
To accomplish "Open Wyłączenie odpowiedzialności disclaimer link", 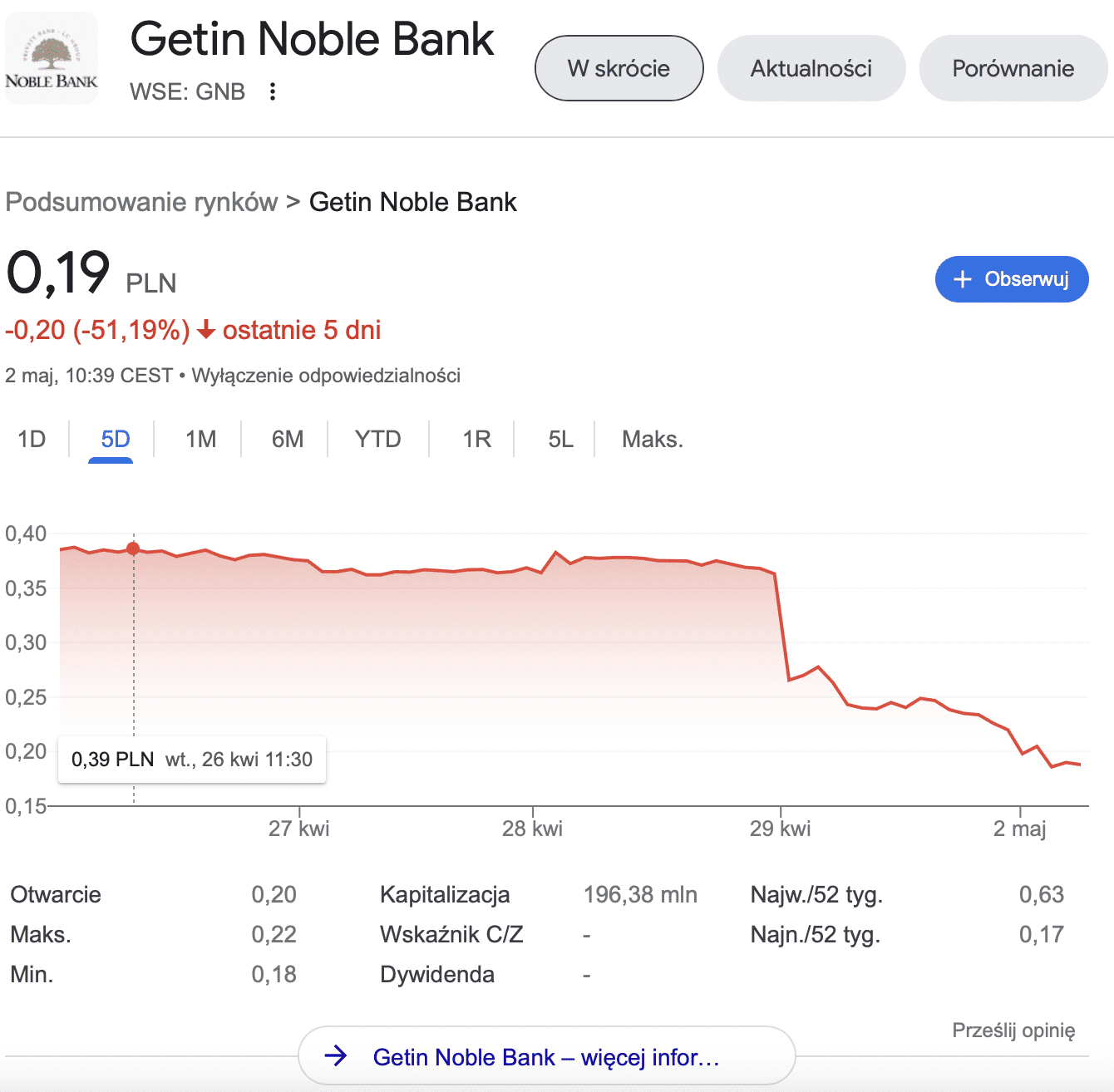I will coord(326,376).
